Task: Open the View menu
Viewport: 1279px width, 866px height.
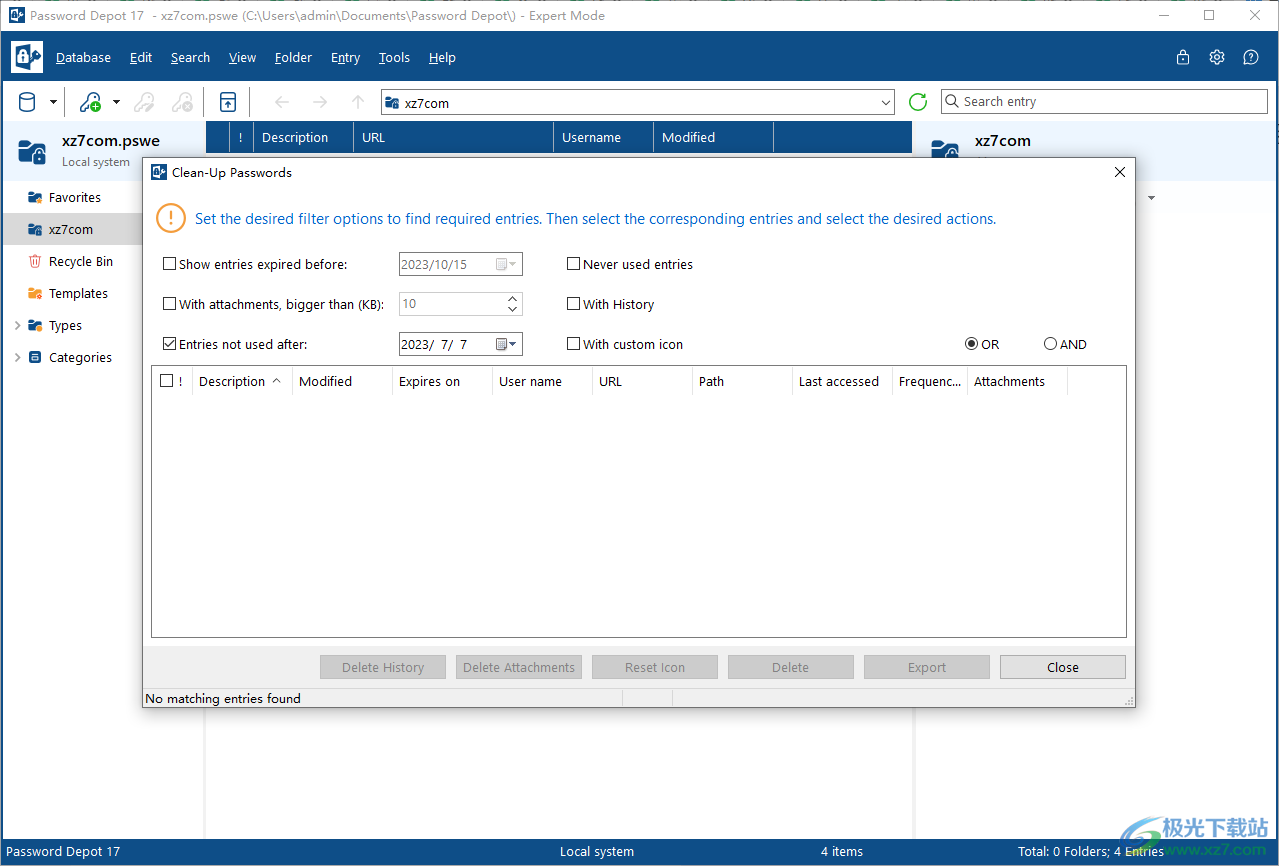Action: (242, 57)
